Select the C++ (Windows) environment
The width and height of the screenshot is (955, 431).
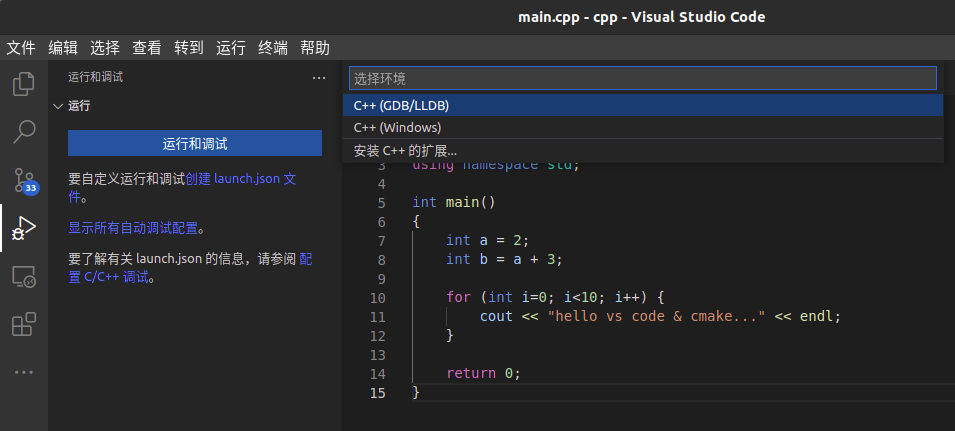point(643,128)
